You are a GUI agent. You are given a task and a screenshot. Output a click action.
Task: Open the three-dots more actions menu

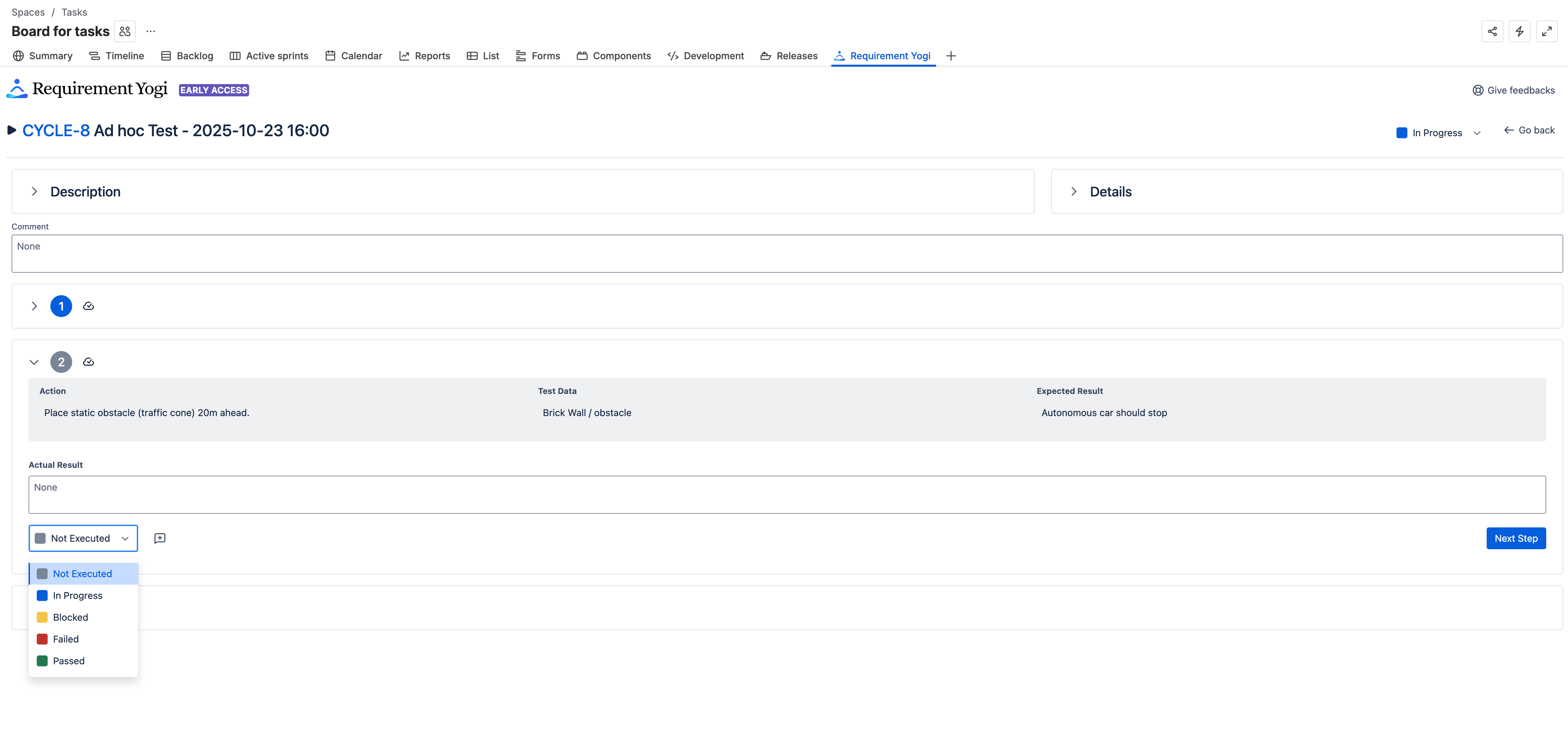(x=150, y=32)
